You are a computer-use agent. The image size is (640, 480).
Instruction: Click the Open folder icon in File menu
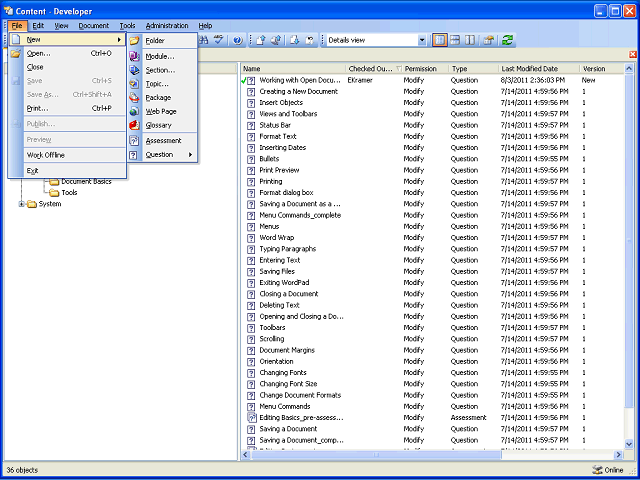(16, 53)
